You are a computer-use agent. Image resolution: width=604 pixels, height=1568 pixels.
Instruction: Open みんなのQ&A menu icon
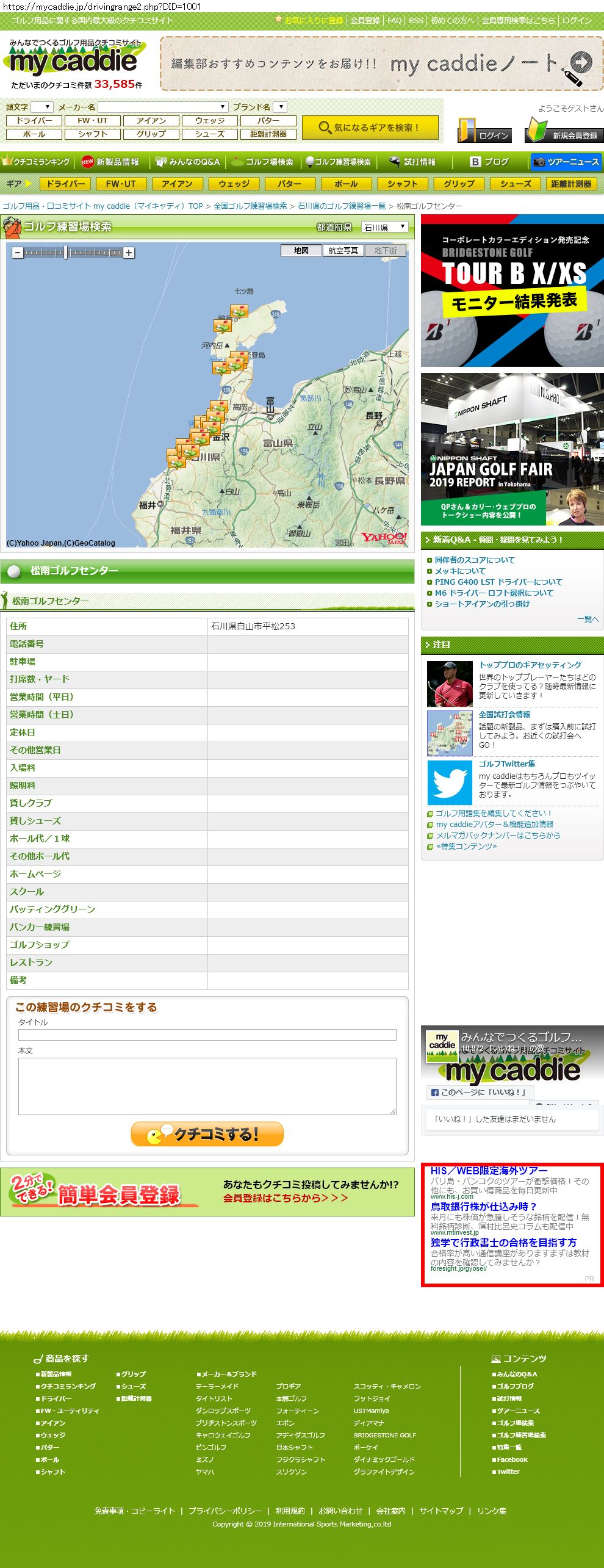pyautogui.click(x=187, y=162)
